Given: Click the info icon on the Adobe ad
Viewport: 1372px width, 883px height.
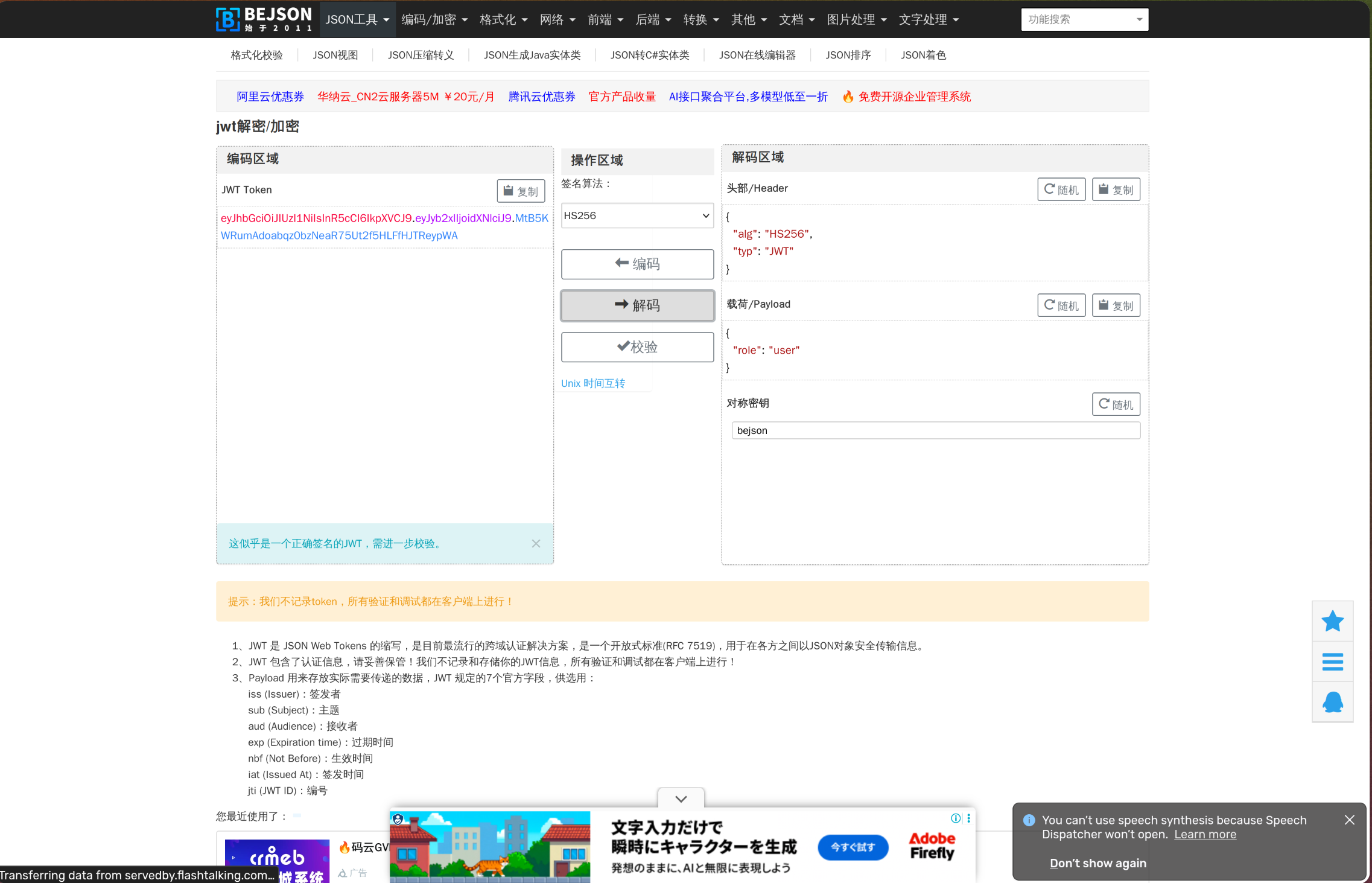Looking at the screenshot, I should point(955,818).
